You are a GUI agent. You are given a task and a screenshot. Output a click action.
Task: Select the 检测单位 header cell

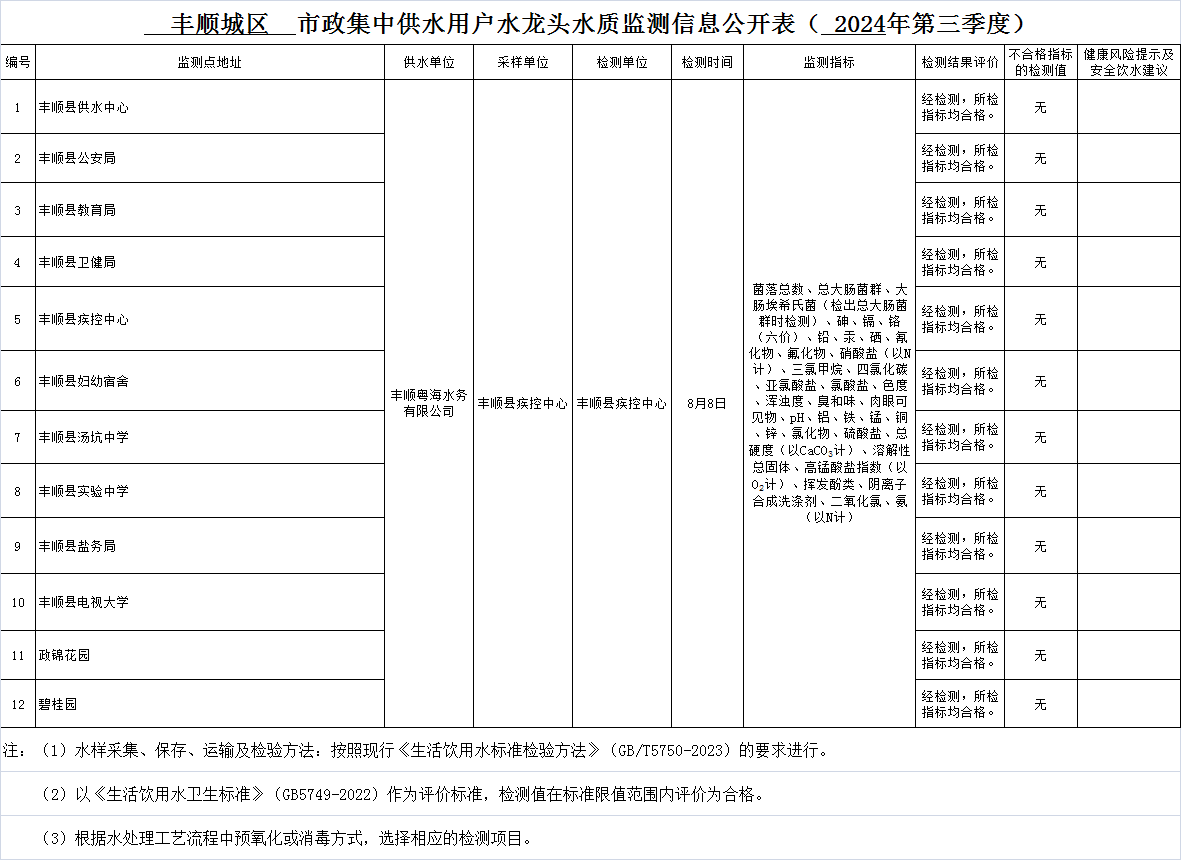621,63
